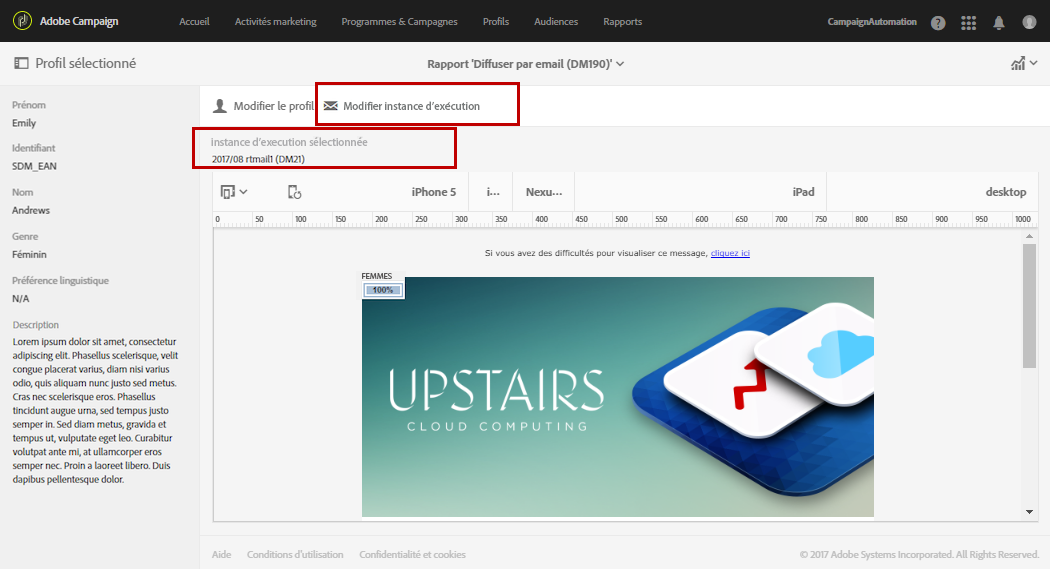
Task: Toggle the Profil sélectionné side panel icon
Action: point(21,63)
